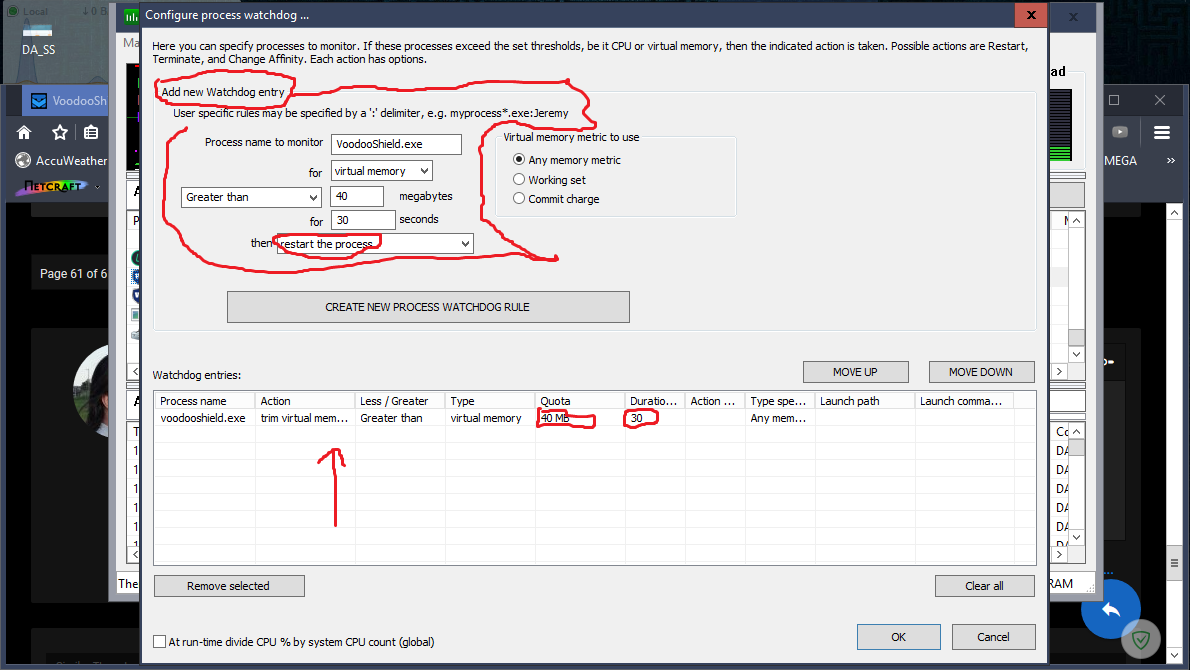The width and height of the screenshot is (1190, 670).
Task: Click the Clear all button
Action: tap(984, 586)
